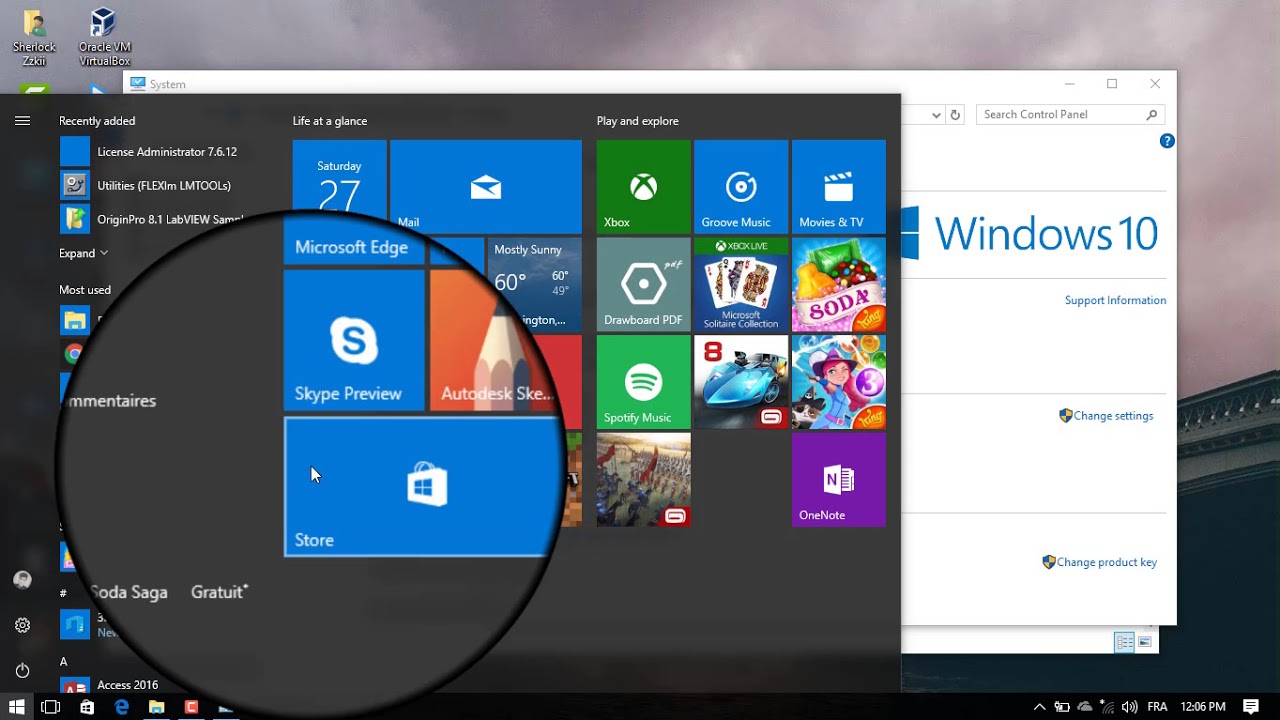
Task: Open the user account avatar in Start
Action: pos(22,580)
